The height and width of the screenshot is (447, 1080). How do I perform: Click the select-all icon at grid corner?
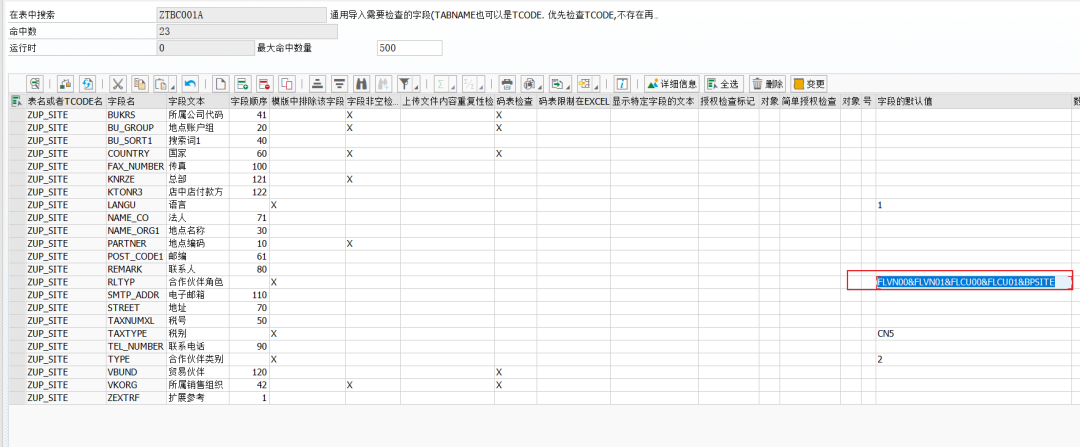[x=17, y=101]
